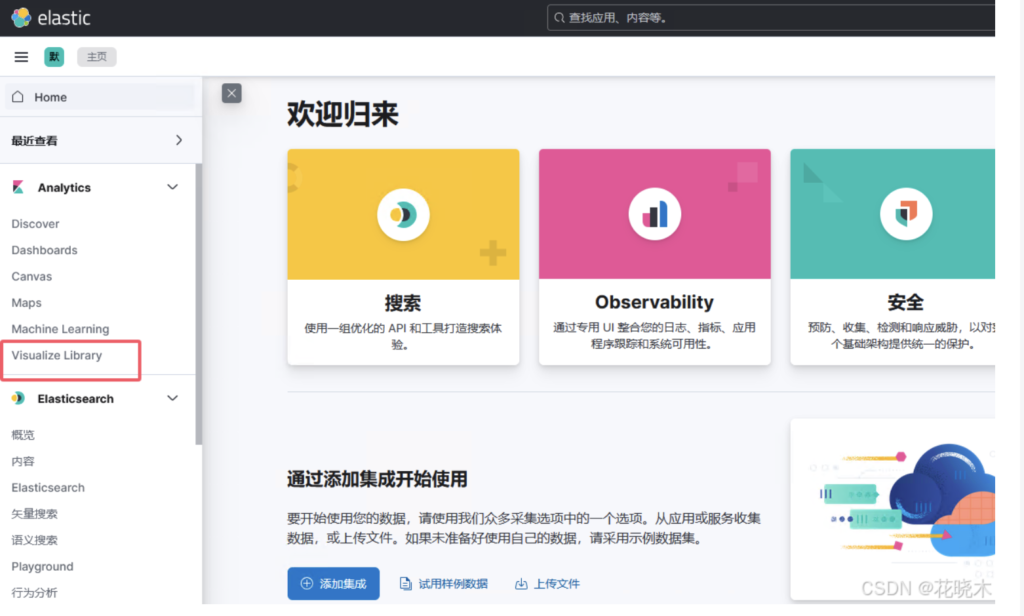Open the 安全 card title
The width and height of the screenshot is (1024, 616).
[x=906, y=302]
